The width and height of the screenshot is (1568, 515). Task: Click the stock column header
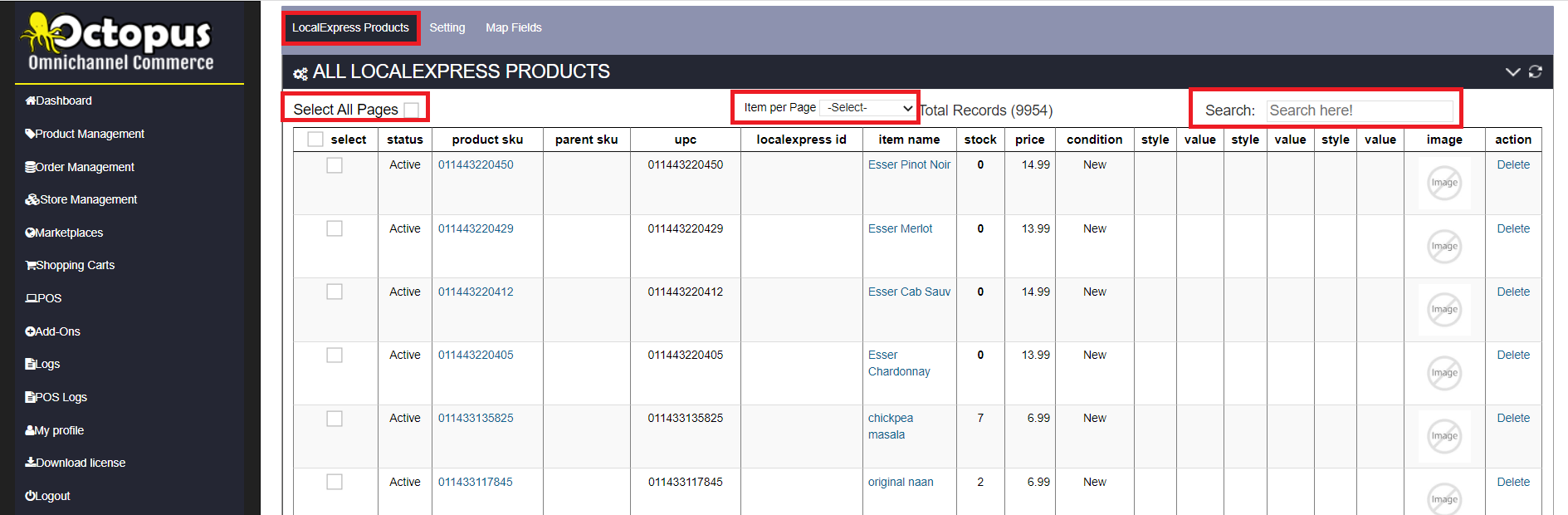pos(980,140)
